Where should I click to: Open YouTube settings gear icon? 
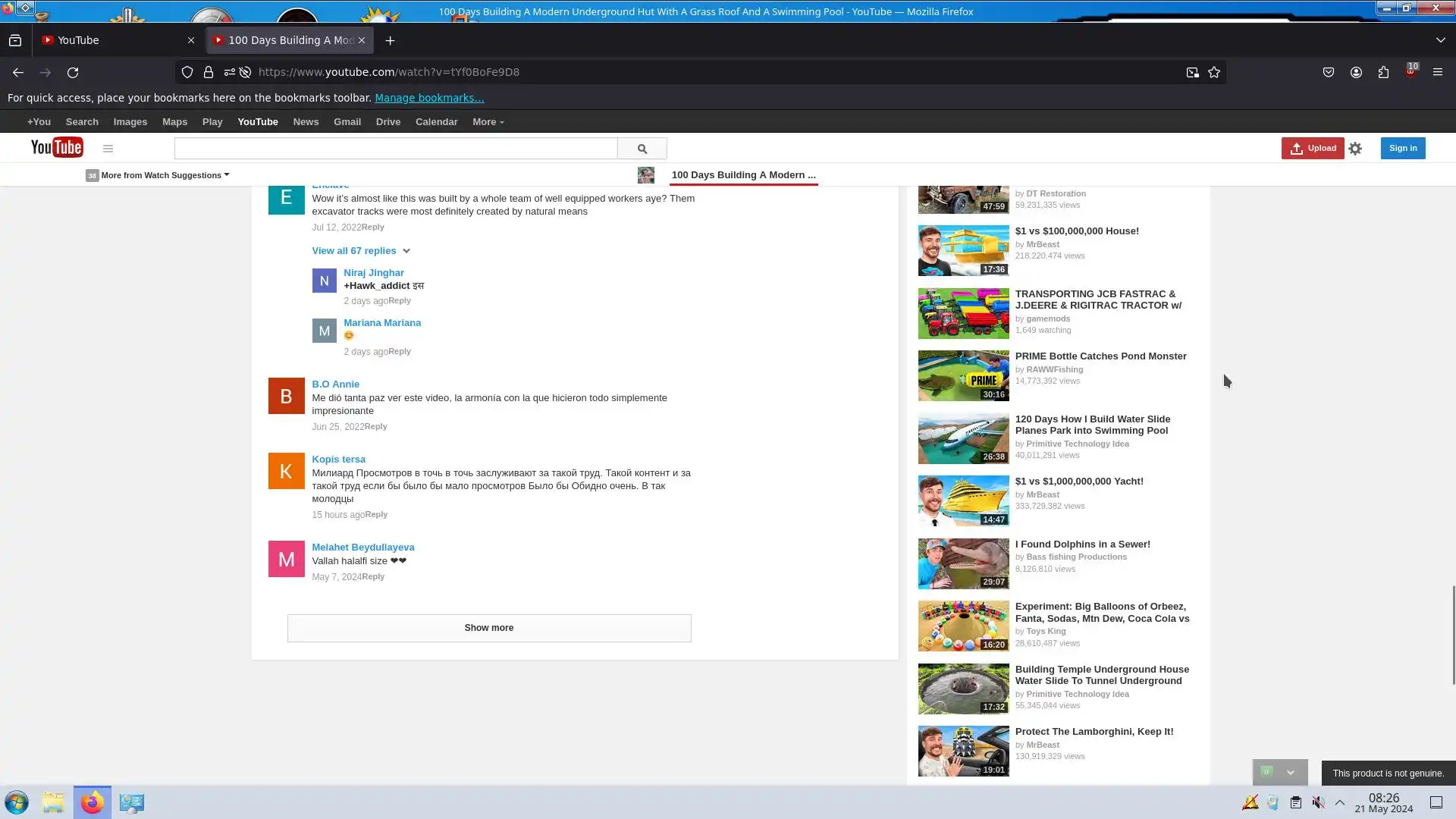(x=1355, y=149)
